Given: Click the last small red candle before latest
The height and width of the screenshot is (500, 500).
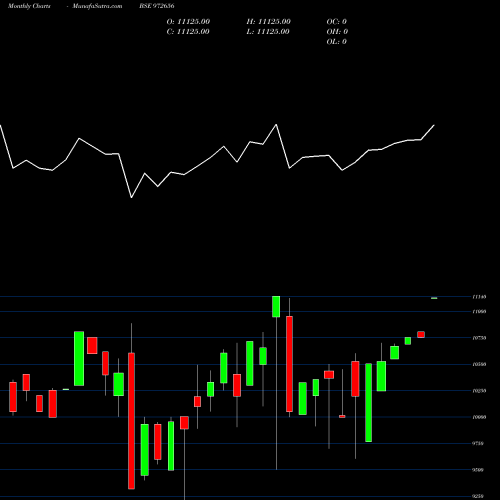Looking at the screenshot, I should [x=421, y=334].
